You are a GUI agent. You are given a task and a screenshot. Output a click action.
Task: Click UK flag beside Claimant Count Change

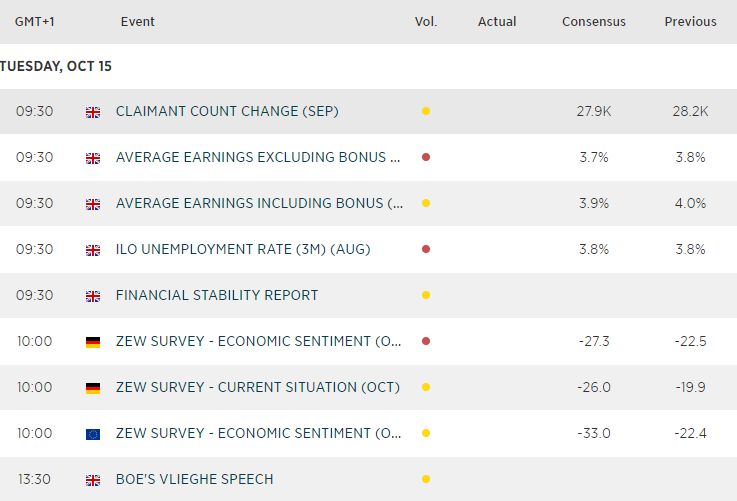[93, 112]
